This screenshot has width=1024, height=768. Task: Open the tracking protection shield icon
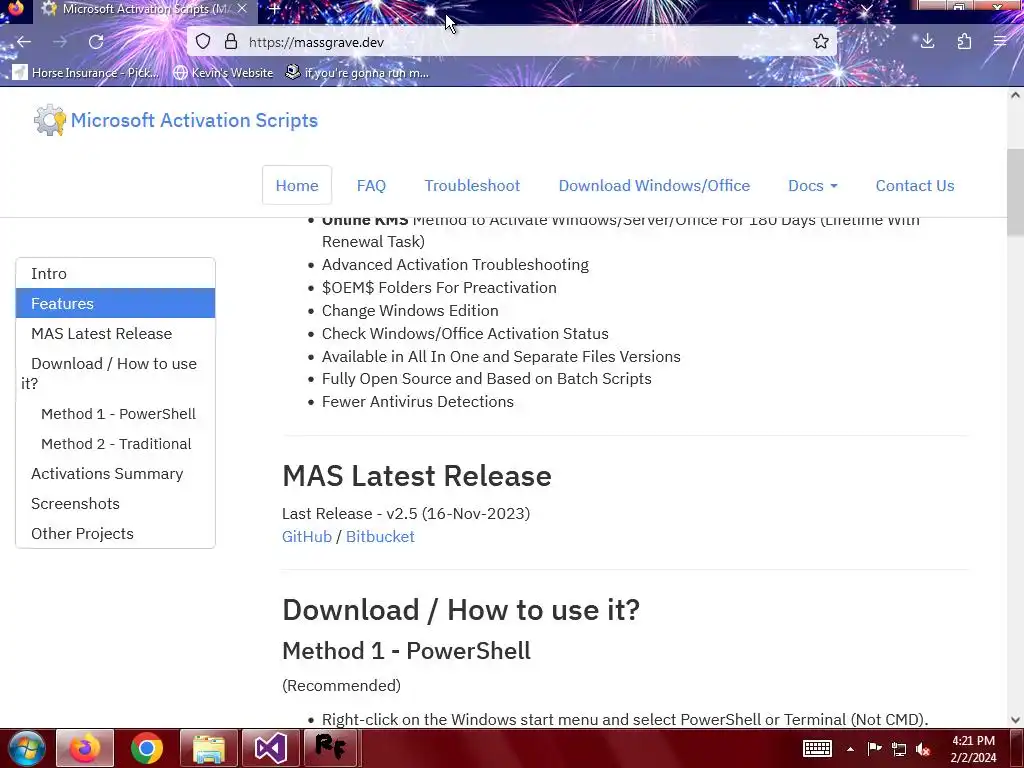coord(203,42)
